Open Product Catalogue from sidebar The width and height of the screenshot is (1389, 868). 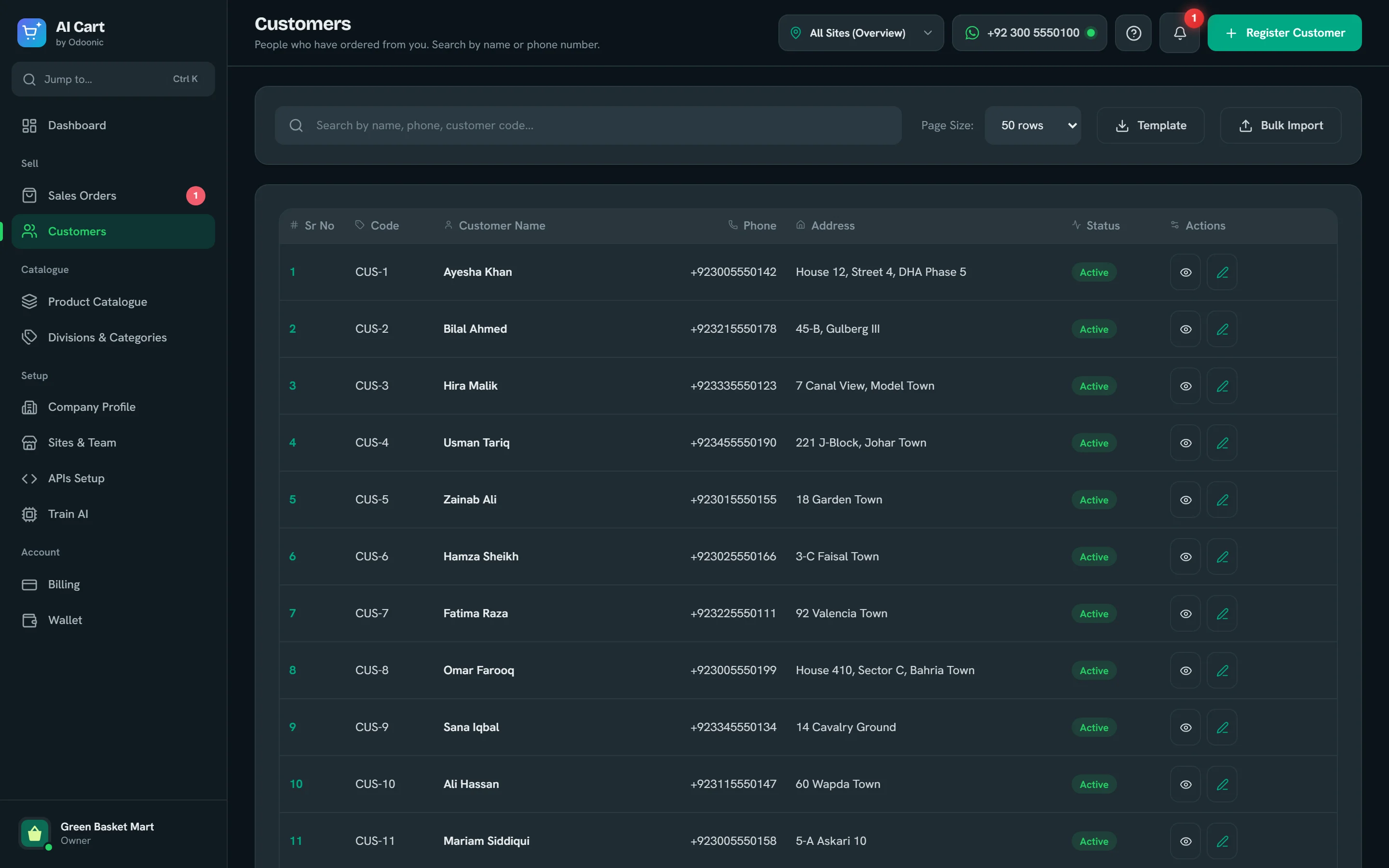point(113,302)
